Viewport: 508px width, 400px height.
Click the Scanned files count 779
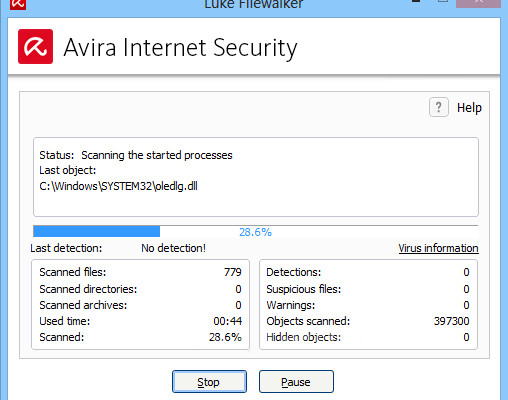tap(233, 272)
